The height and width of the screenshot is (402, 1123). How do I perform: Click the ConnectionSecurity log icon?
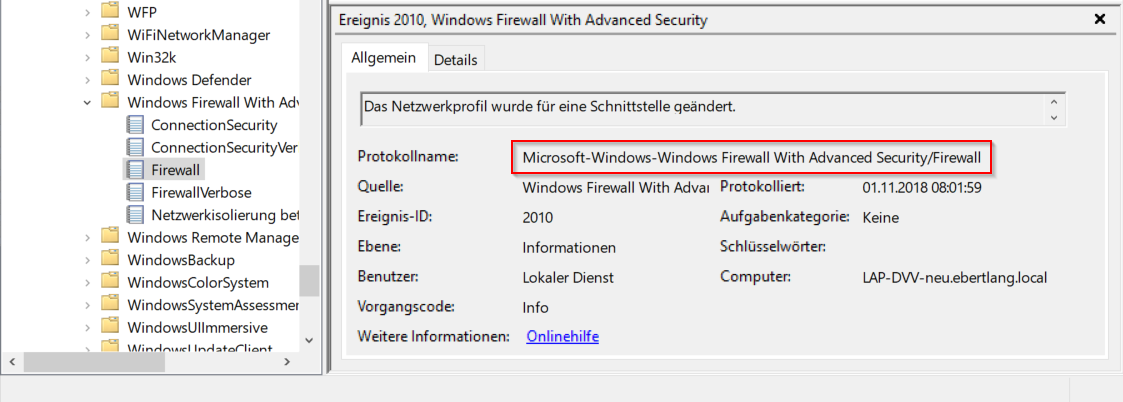point(136,125)
